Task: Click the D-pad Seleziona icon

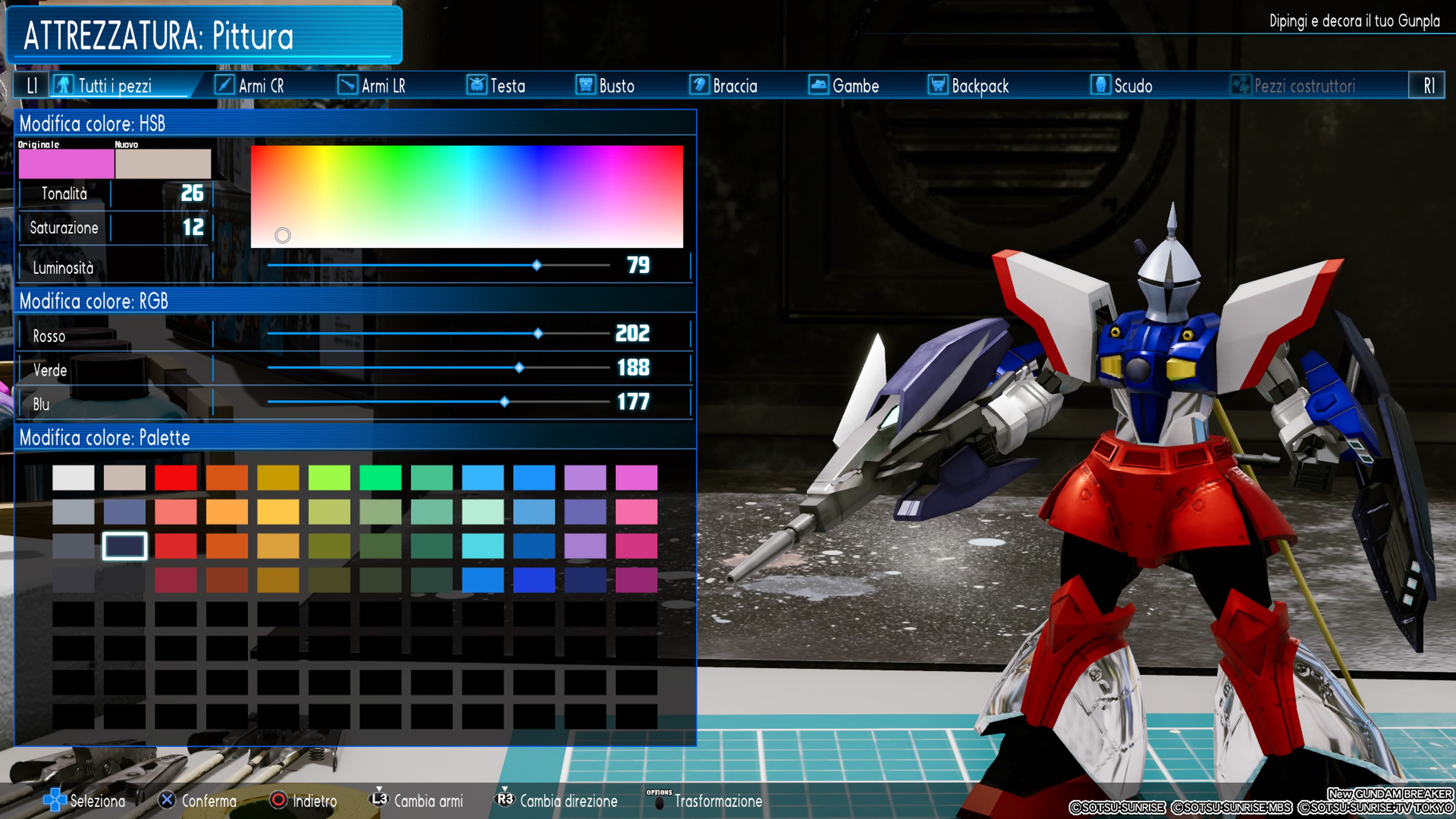Action: pyautogui.click(x=55, y=800)
